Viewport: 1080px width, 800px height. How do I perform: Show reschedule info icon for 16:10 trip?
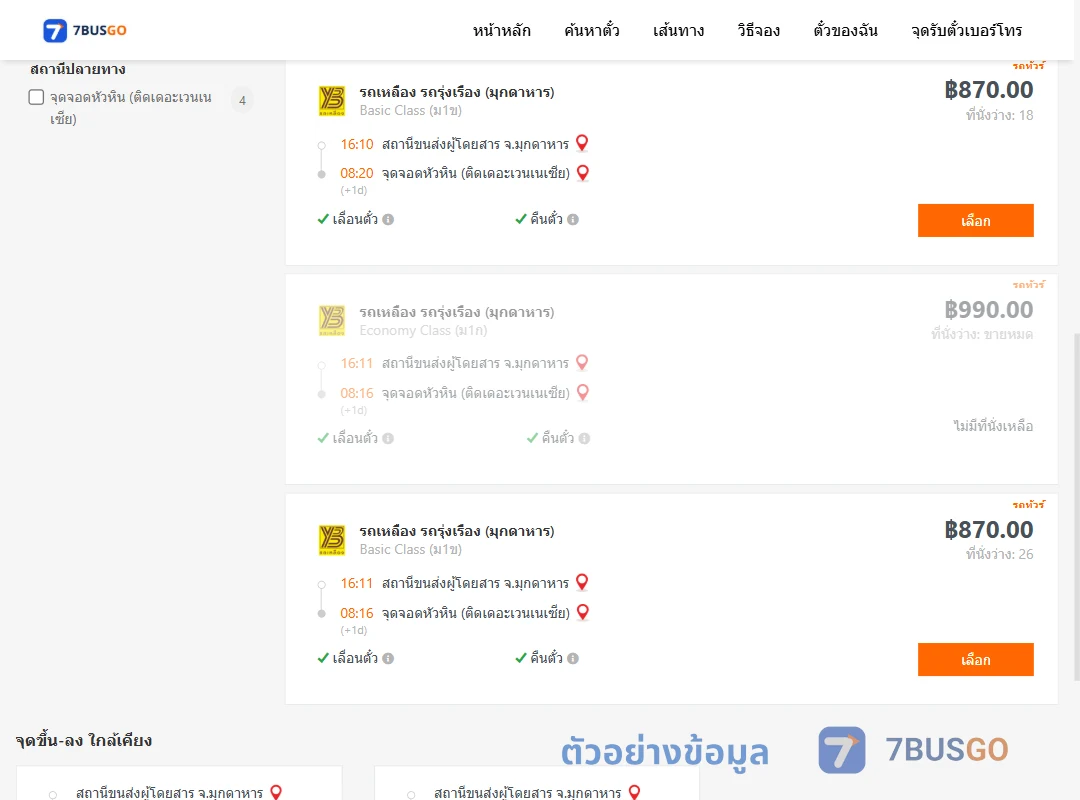point(388,220)
